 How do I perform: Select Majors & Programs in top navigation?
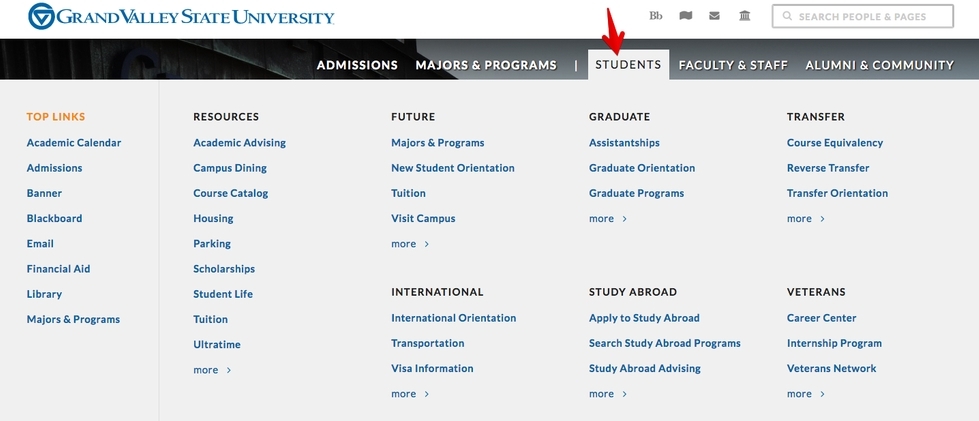tap(486, 65)
